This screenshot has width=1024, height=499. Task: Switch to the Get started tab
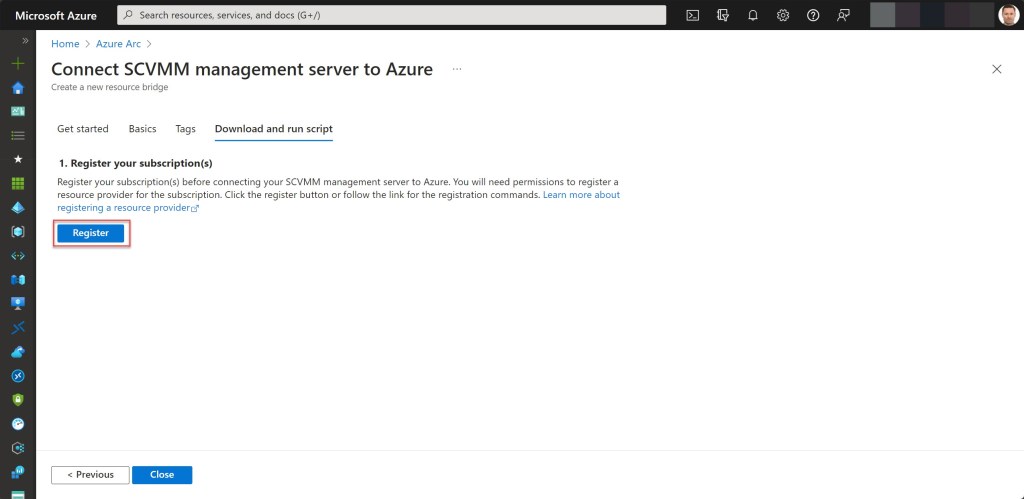(83, 129)
